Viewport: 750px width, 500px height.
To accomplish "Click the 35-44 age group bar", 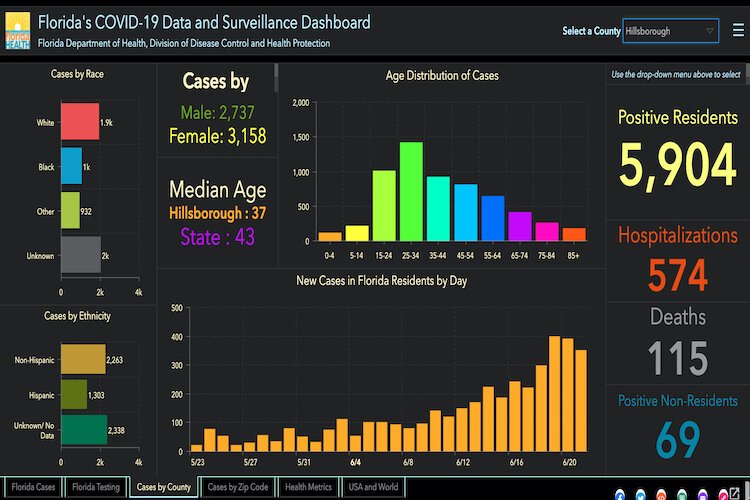I will pyautogui.click(x=438, y=209).
